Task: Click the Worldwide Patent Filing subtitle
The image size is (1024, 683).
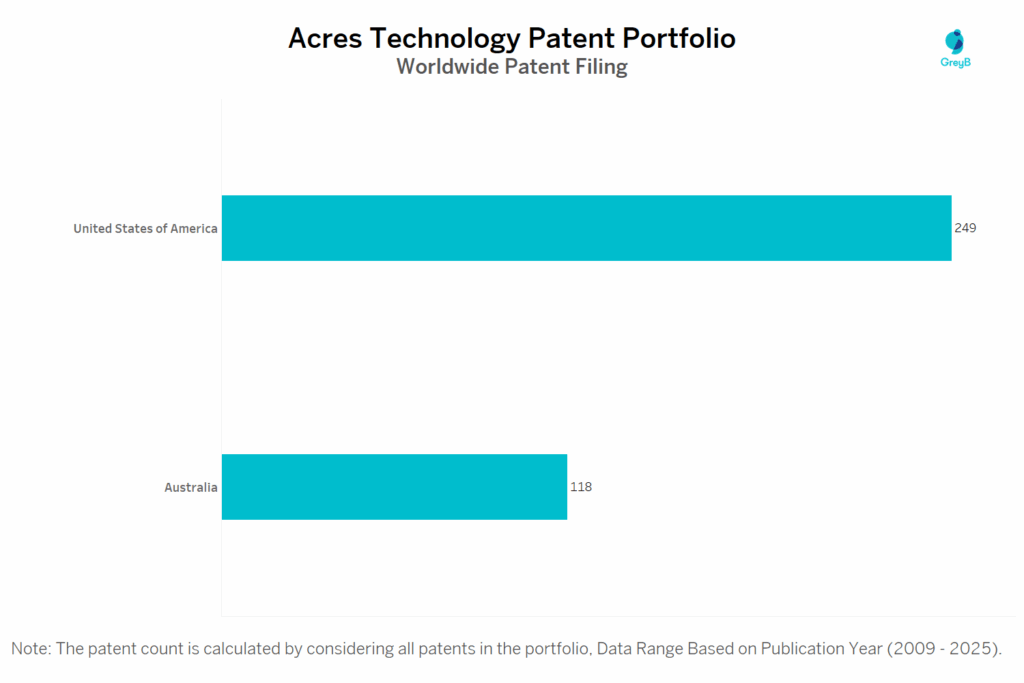Action: 511,67
